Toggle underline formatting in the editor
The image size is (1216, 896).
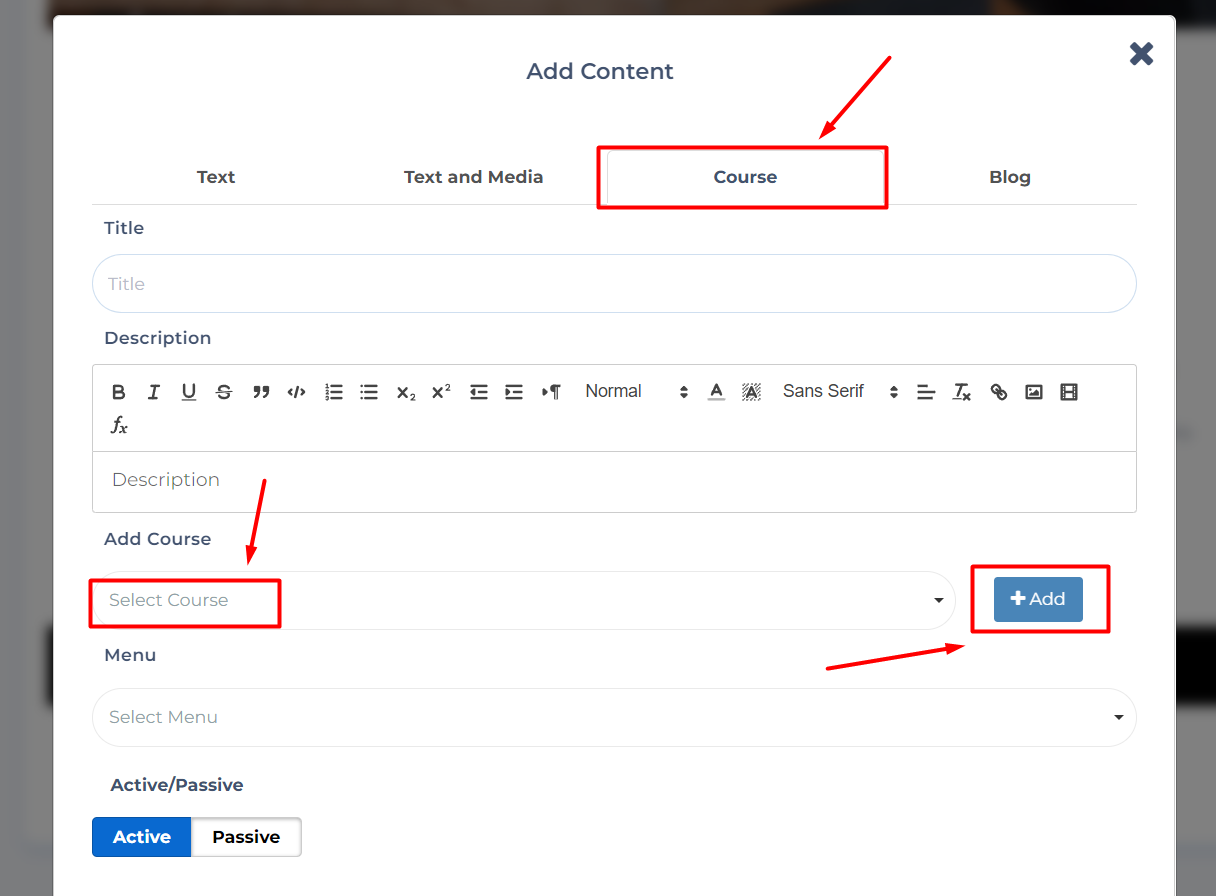189,392
